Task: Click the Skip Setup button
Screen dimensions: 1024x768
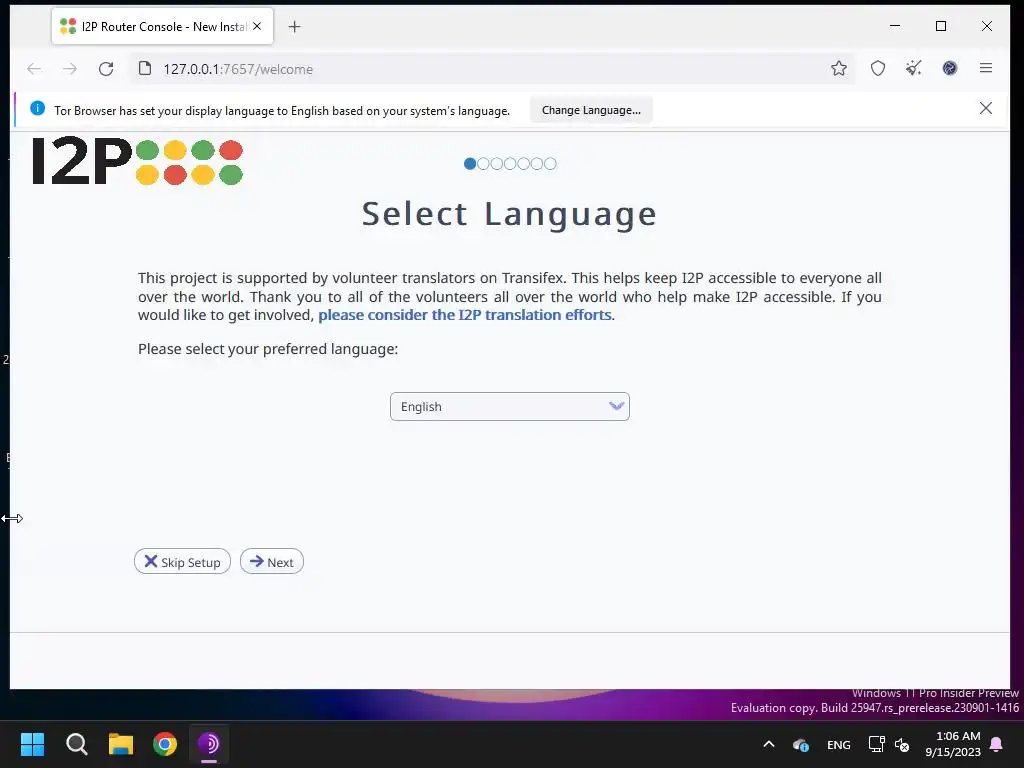Action: [x=182, y=562]
